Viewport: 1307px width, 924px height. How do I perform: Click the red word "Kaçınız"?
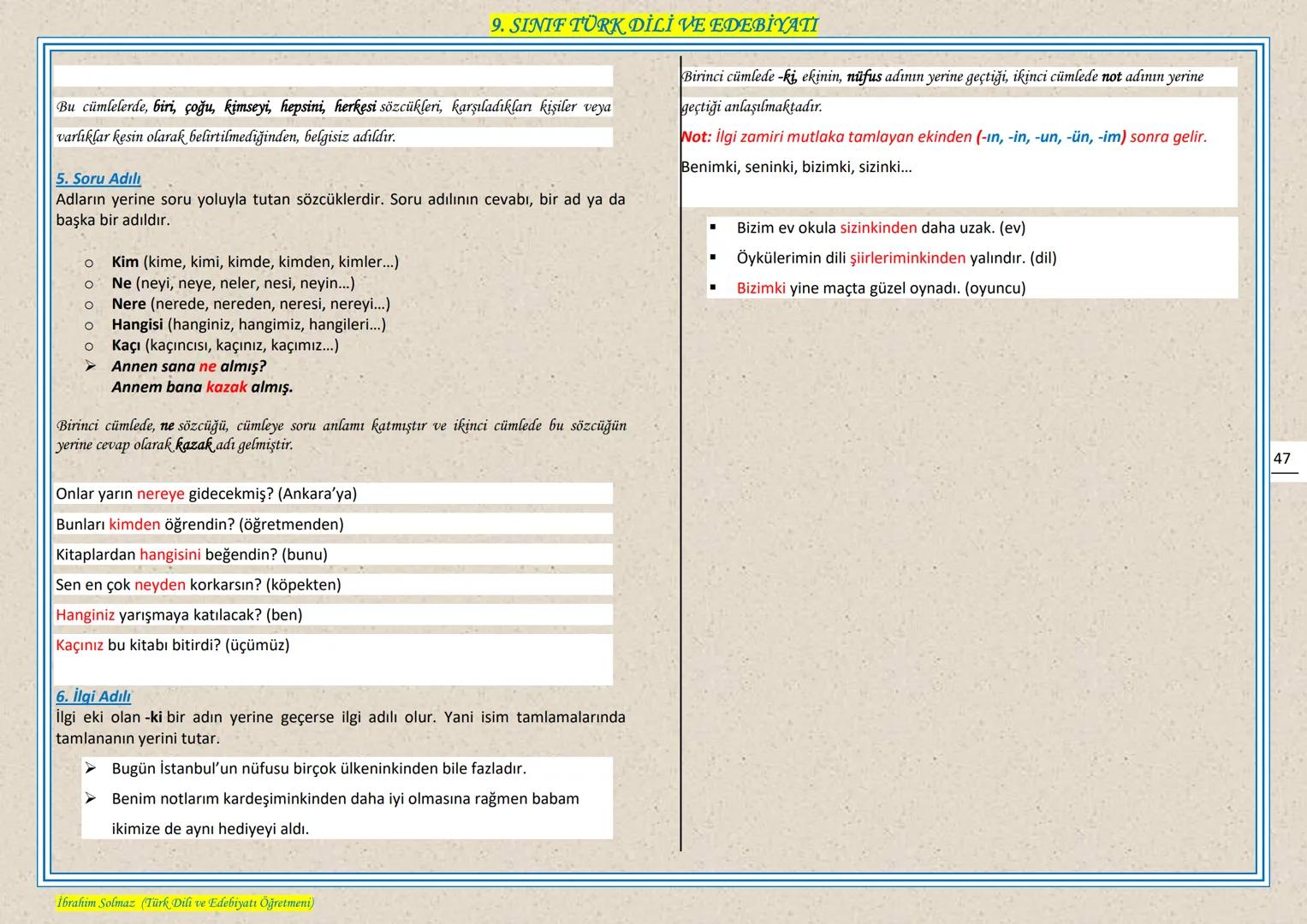coord(80,645)
